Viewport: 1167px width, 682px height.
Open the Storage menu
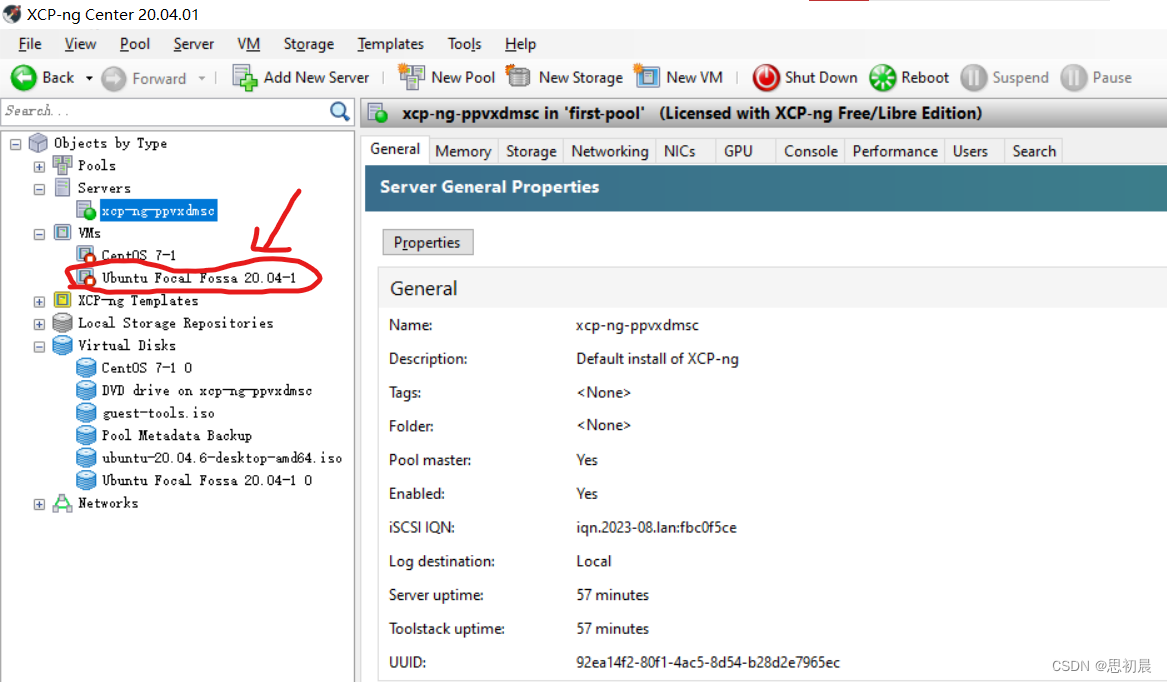pos(309,44)
